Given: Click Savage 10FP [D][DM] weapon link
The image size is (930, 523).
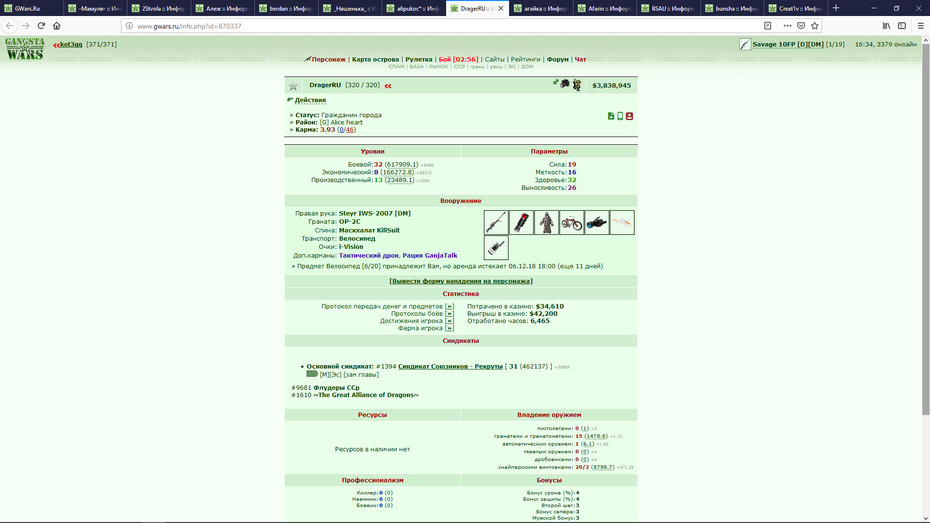Looking at the screenshot, I should [x=788, y=44].
